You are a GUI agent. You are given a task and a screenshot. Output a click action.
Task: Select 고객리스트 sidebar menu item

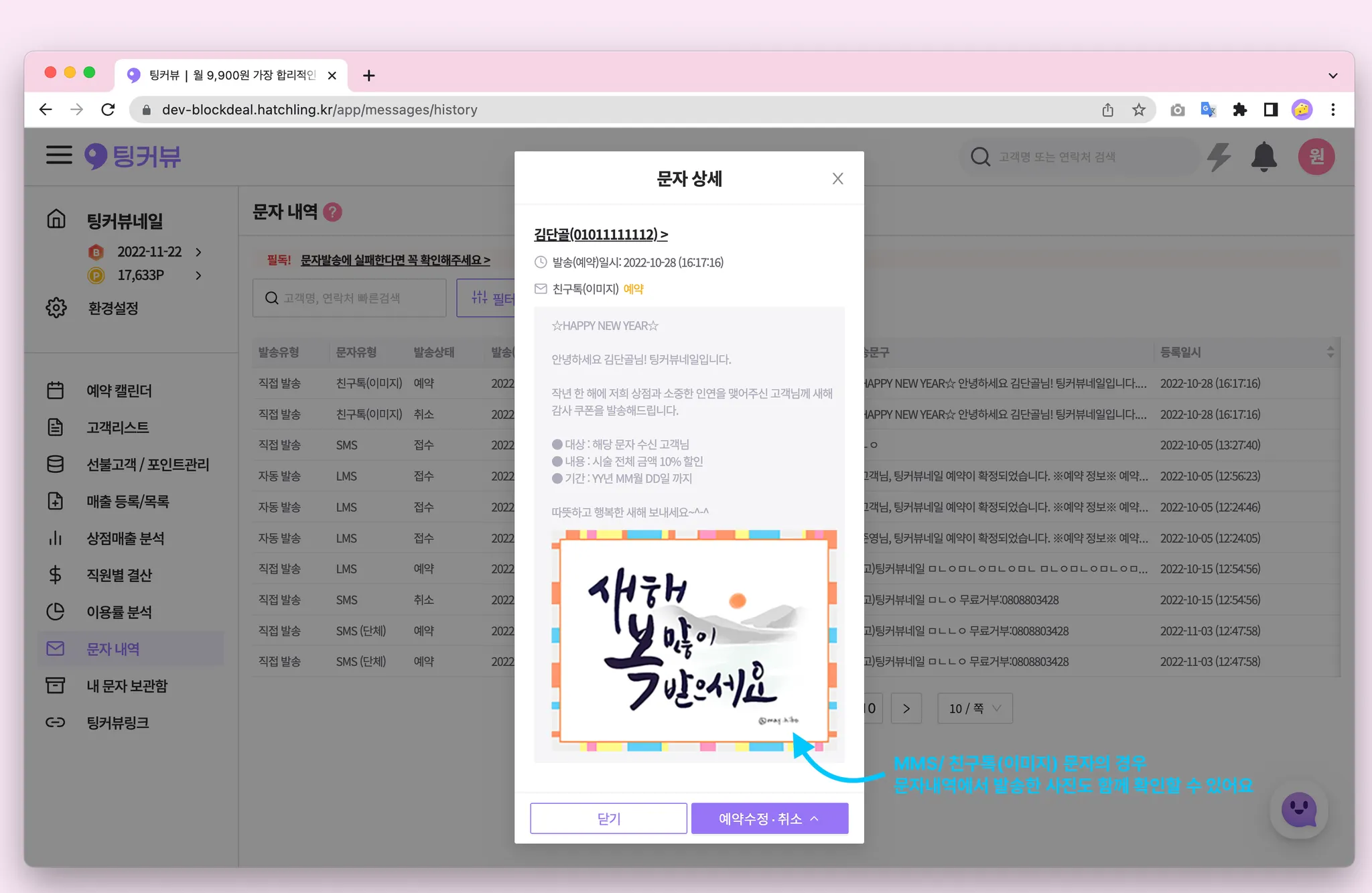pyautogui.click(x=118, y=427)
